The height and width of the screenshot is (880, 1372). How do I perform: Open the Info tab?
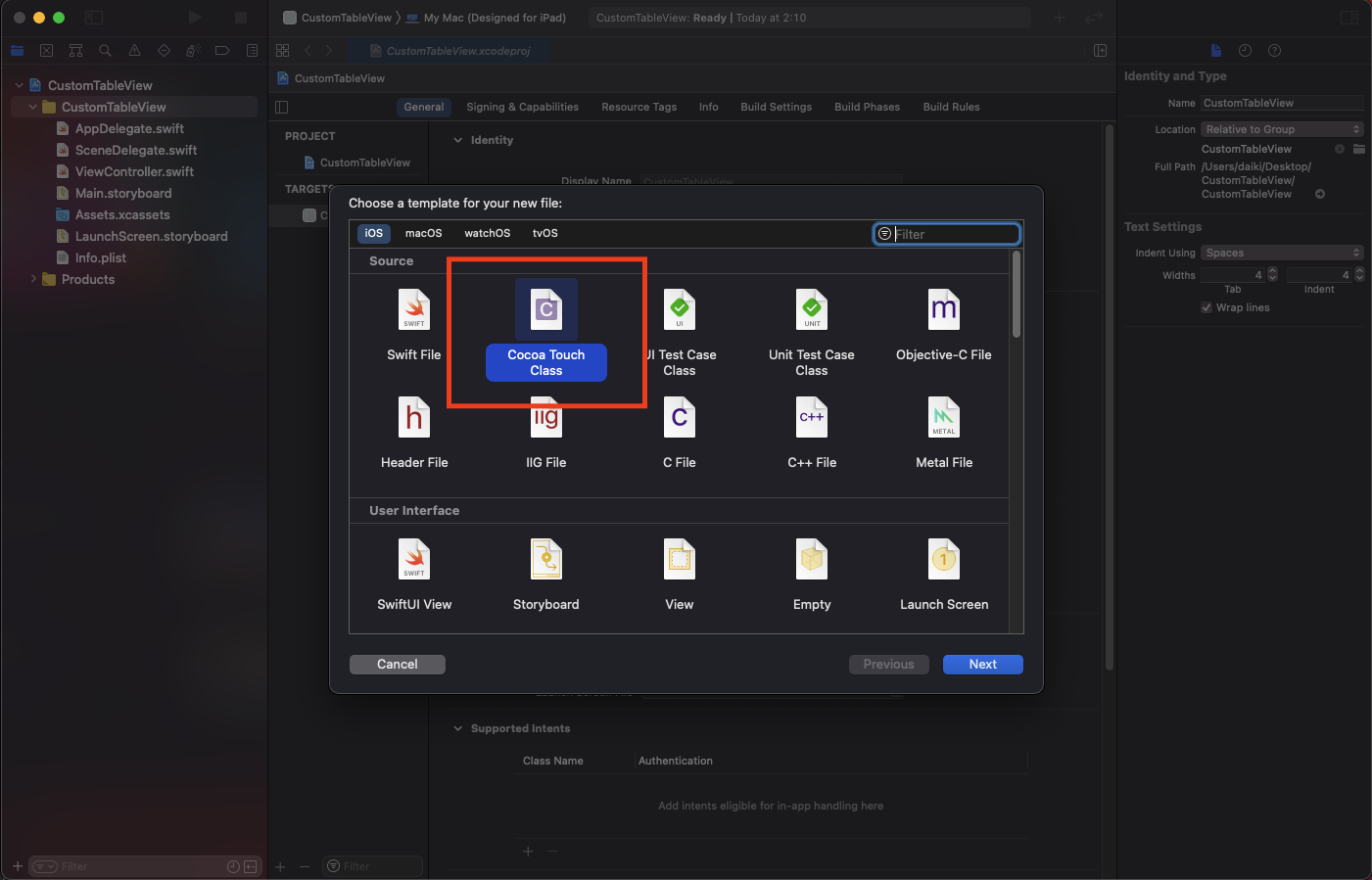709,107
